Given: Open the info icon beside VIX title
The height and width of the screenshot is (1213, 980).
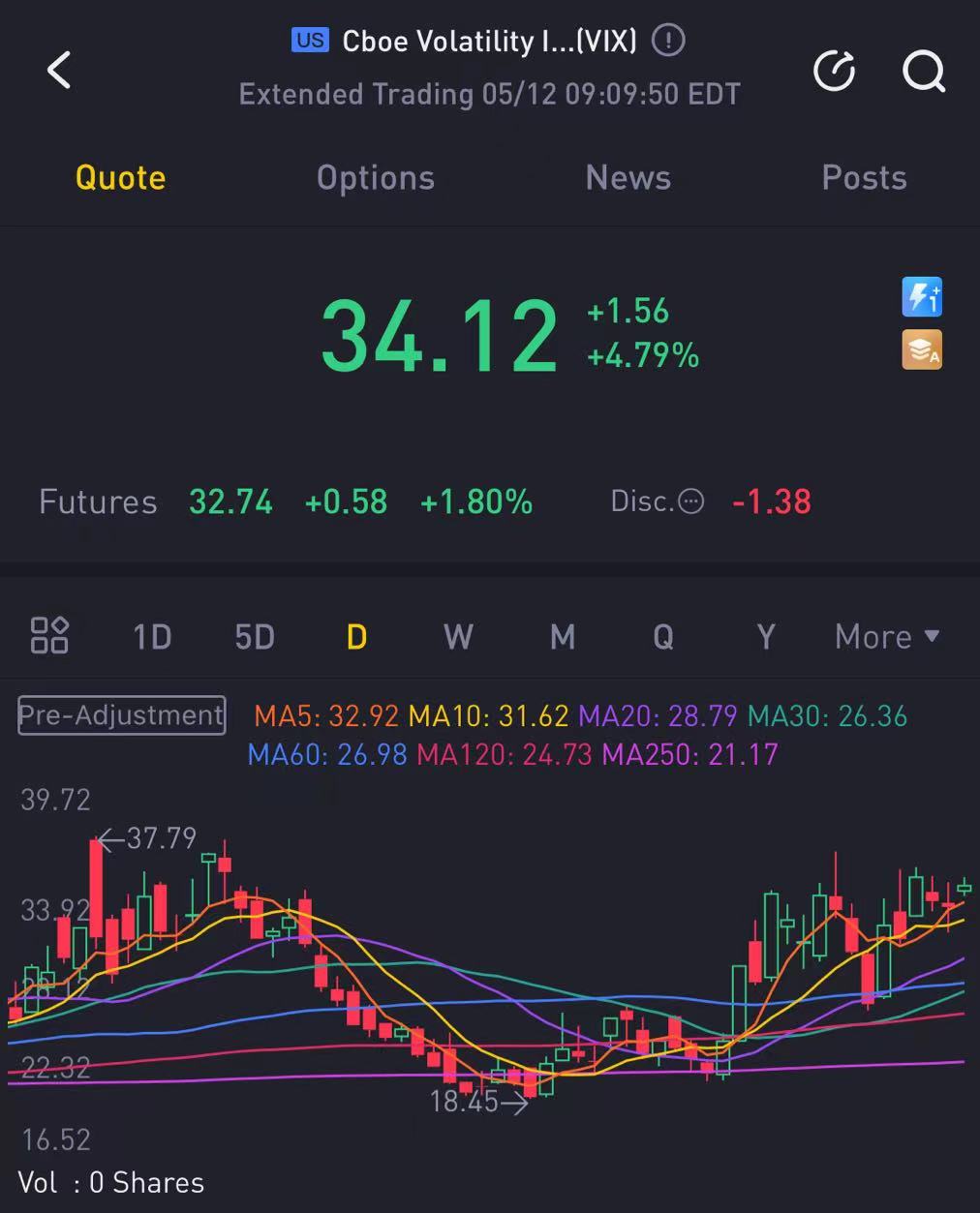Looking at the screenshot, I should [x=668, y=41].
